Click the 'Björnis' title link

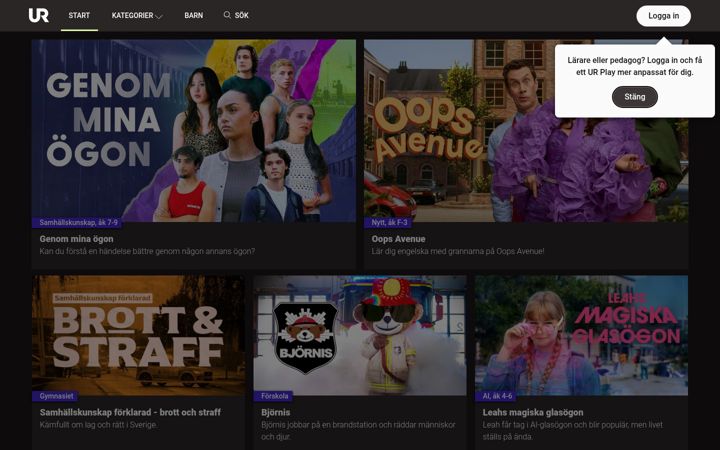click(276, 412)
